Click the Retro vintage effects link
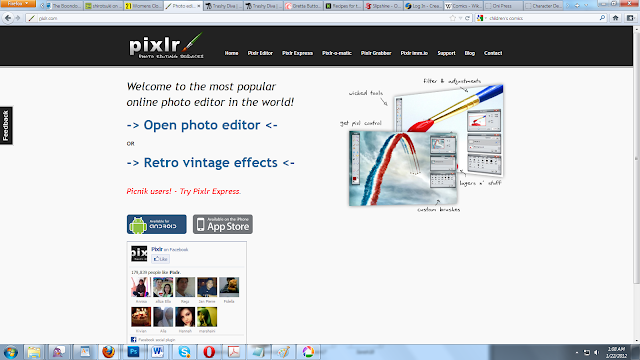Viewport: 640px width, 360px height. 211,162
